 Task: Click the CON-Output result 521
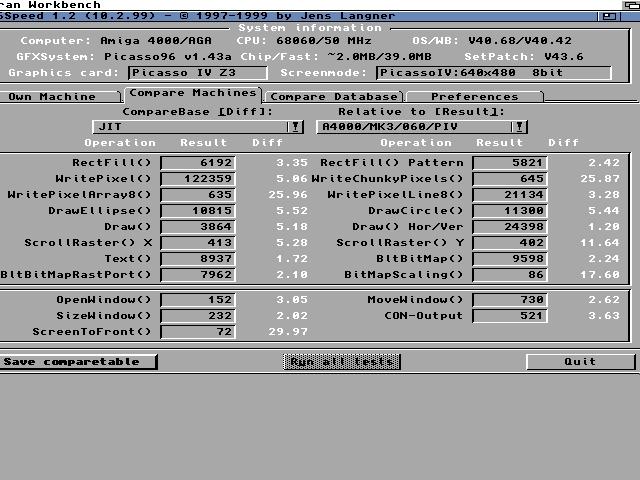[x=510, y=316]
